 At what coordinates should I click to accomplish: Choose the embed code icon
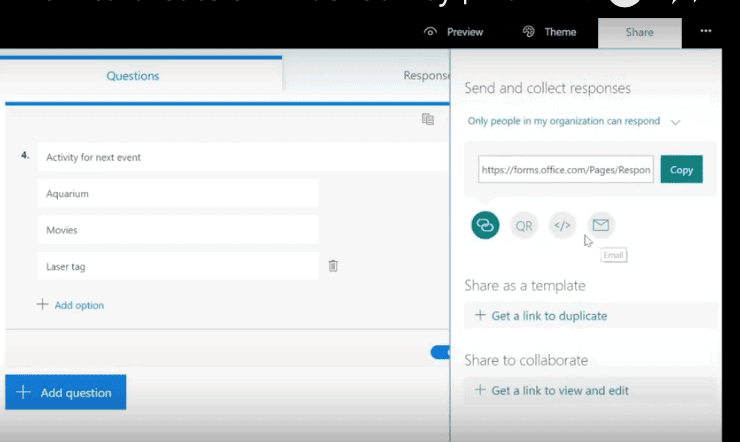(562, 225)
